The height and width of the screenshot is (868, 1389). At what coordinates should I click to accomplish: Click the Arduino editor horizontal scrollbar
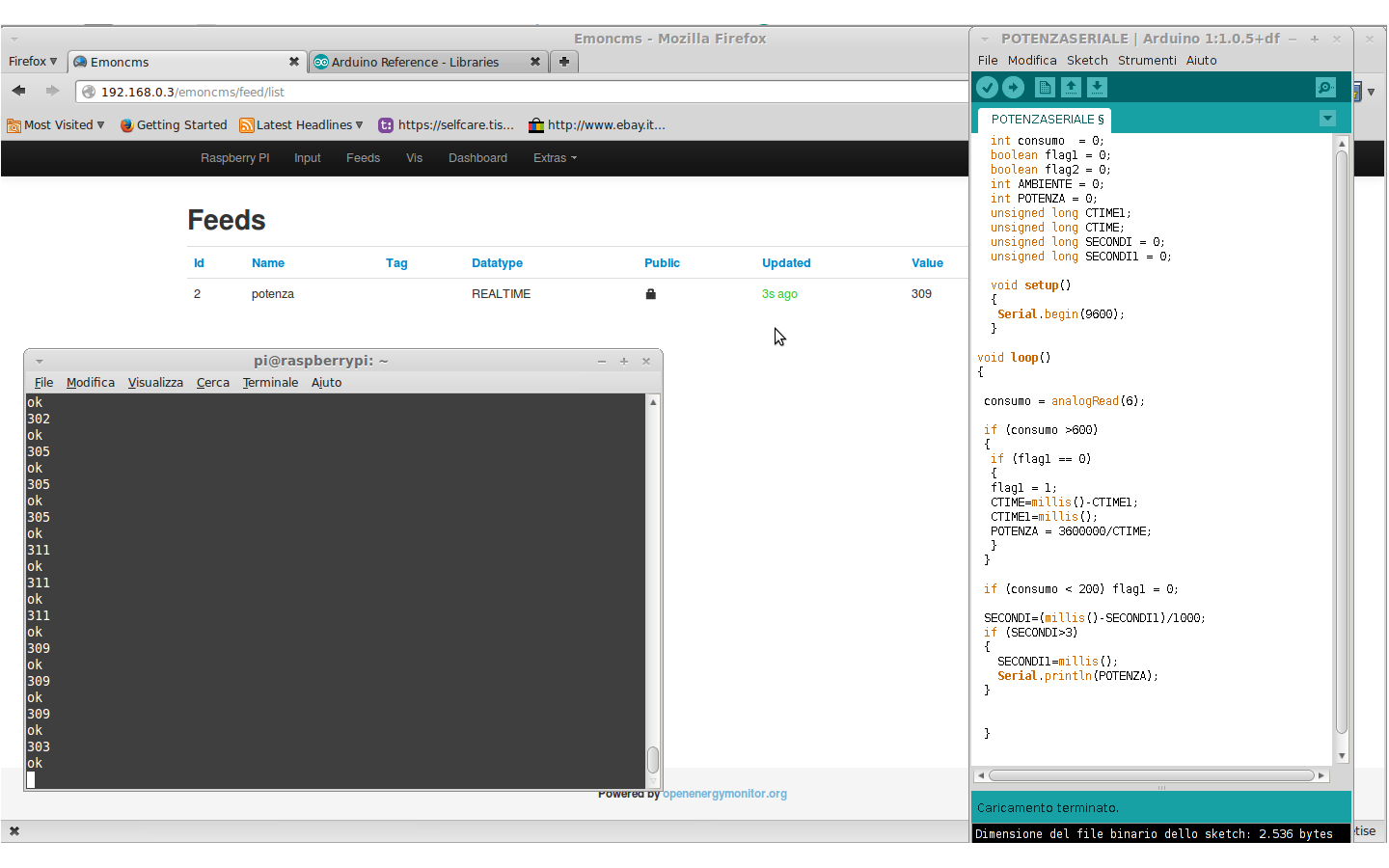[x=1150, y=775]
